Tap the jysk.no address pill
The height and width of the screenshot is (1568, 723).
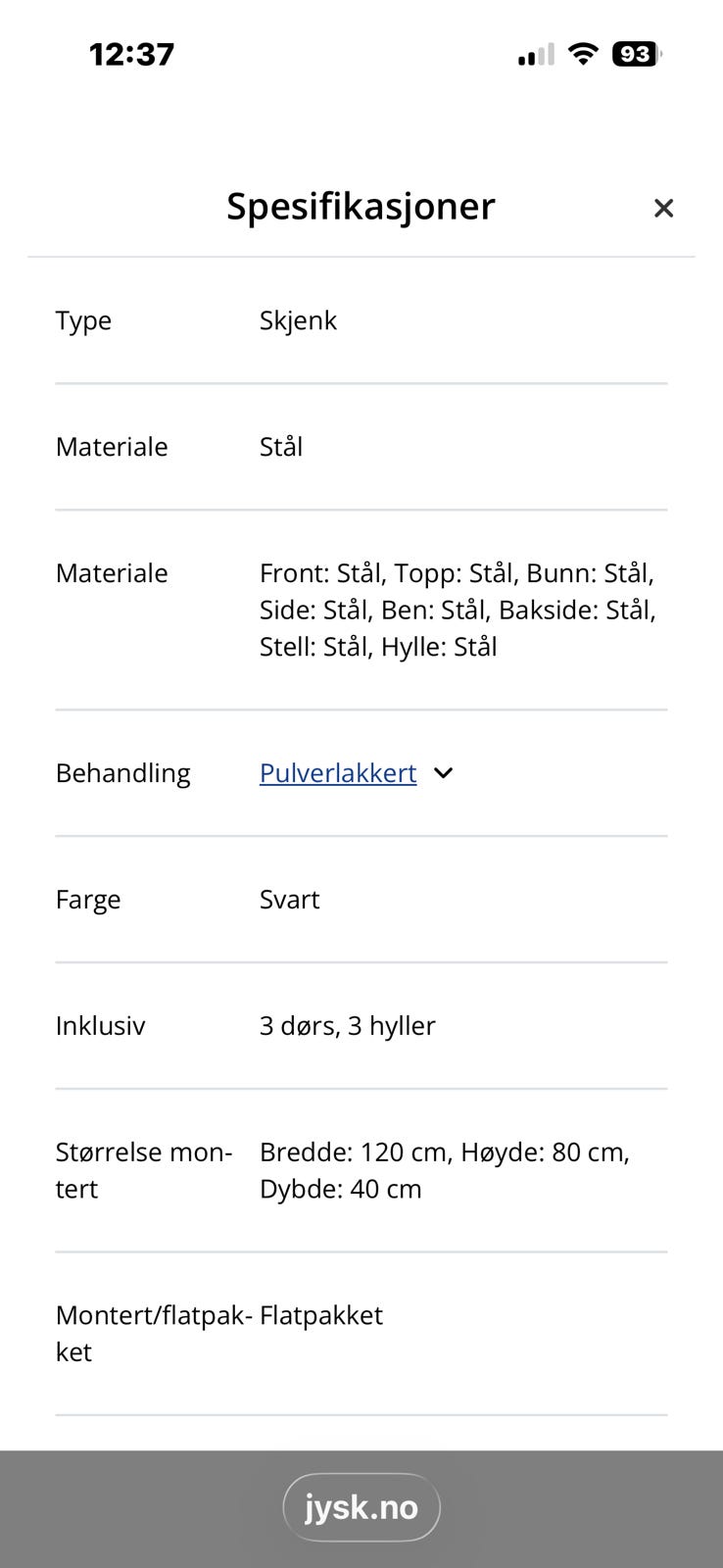click(x=361, y=1507)
